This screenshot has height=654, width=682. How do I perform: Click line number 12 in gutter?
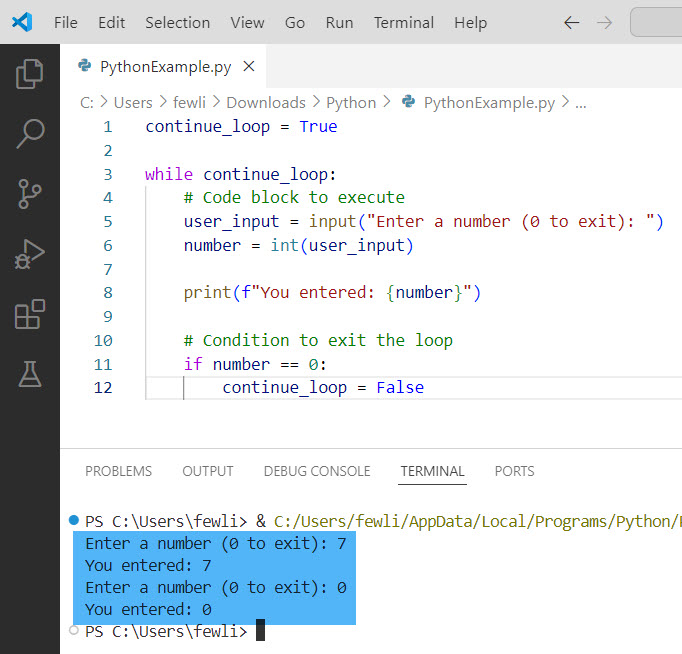103,388
